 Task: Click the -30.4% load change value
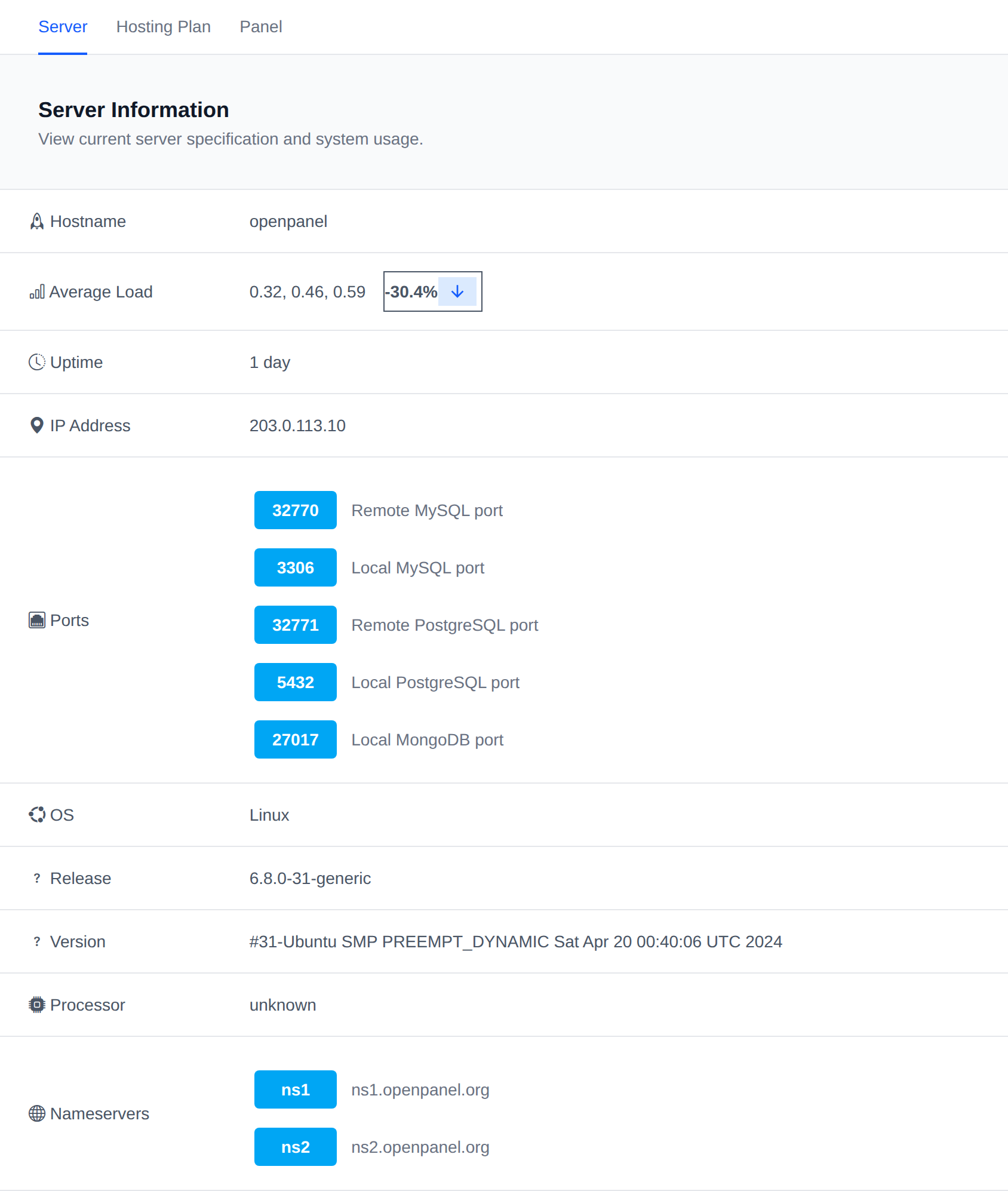pyautogui.click(x=411, y=292)
